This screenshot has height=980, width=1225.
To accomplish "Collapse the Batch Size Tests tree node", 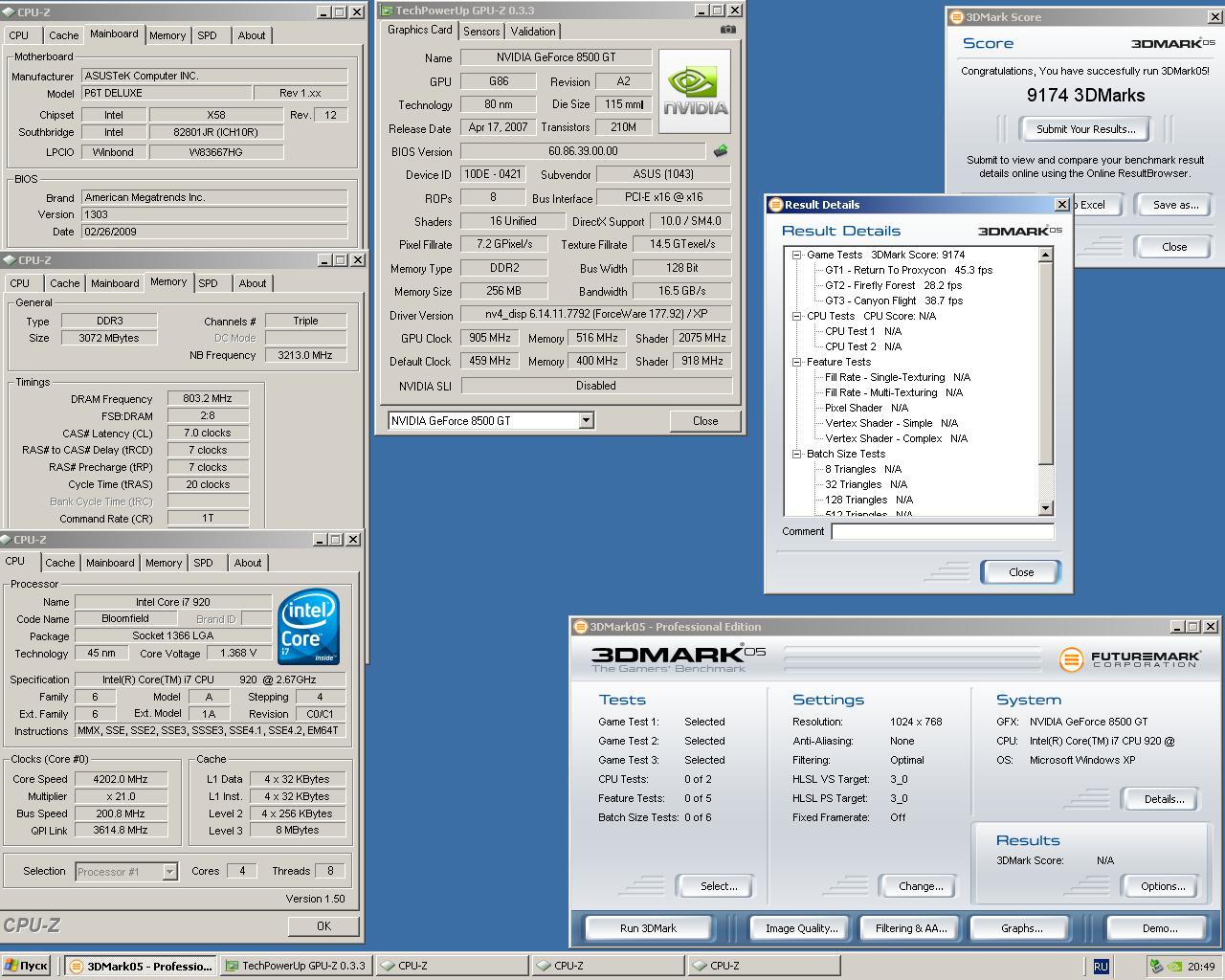I will click(796, 454).
